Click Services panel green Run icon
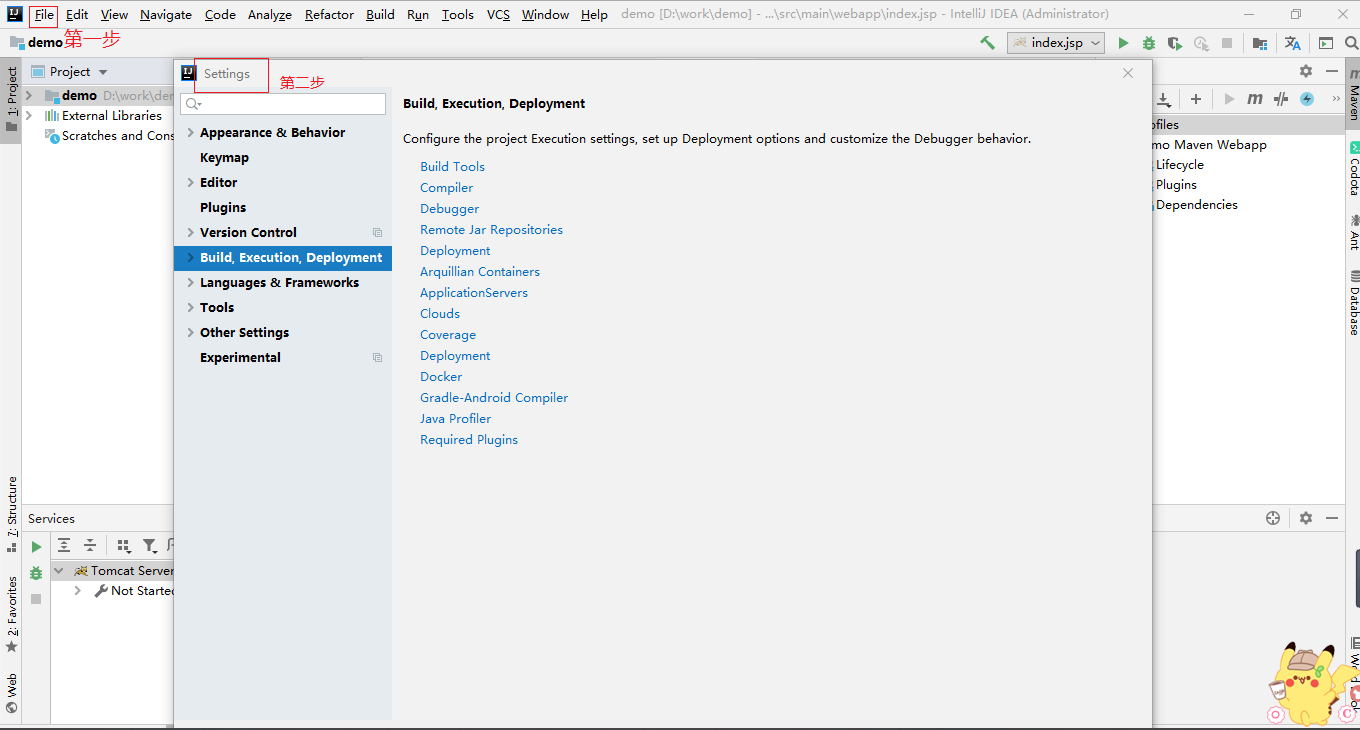The image size is (1360, 730). click(36, 547)
